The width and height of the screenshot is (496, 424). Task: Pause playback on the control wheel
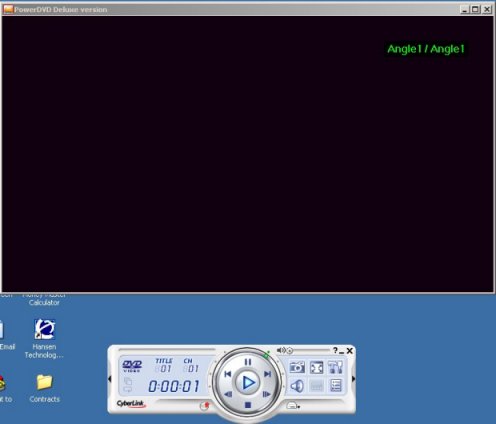tap(248, 362)
